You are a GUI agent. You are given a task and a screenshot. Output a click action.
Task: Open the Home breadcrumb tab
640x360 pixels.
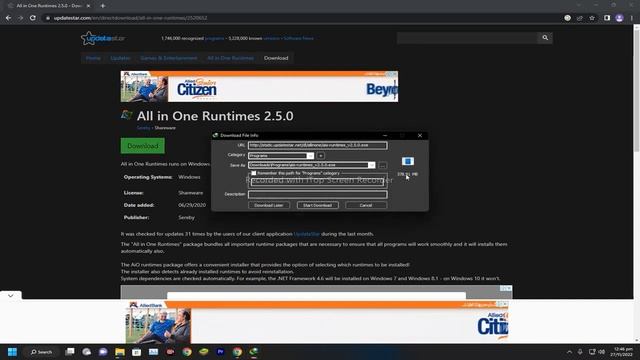coord(93,58)
